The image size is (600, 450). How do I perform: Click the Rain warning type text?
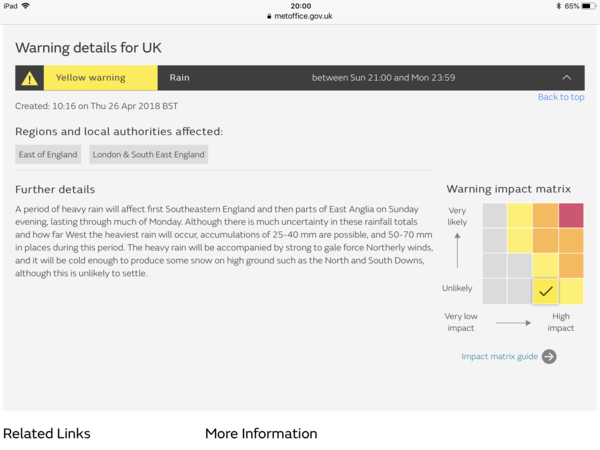pos(179,78)
